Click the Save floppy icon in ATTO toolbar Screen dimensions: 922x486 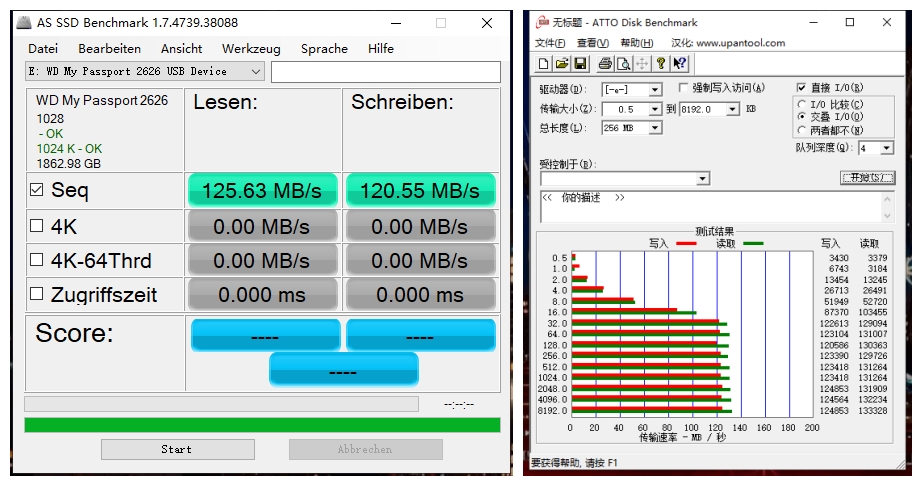coord(580,63)
